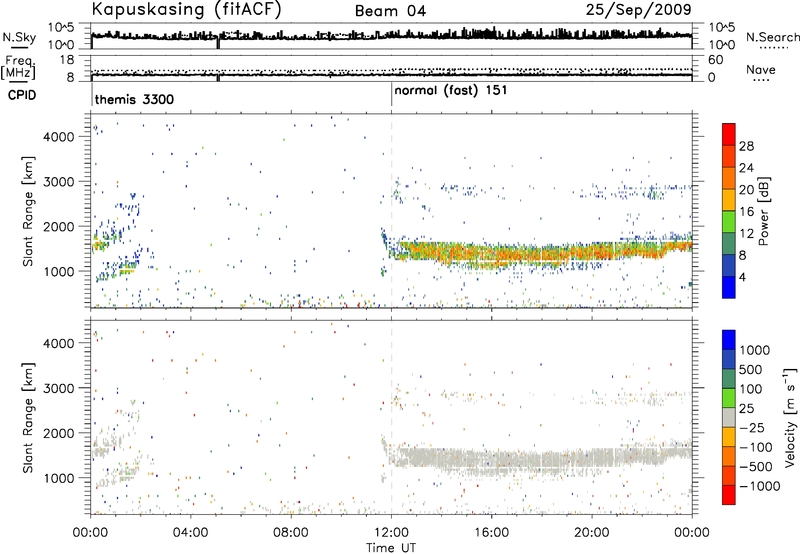Click the '04:00' time tick label
The width and height of the screenshot is (800, 554).
(x=191, y=533)
